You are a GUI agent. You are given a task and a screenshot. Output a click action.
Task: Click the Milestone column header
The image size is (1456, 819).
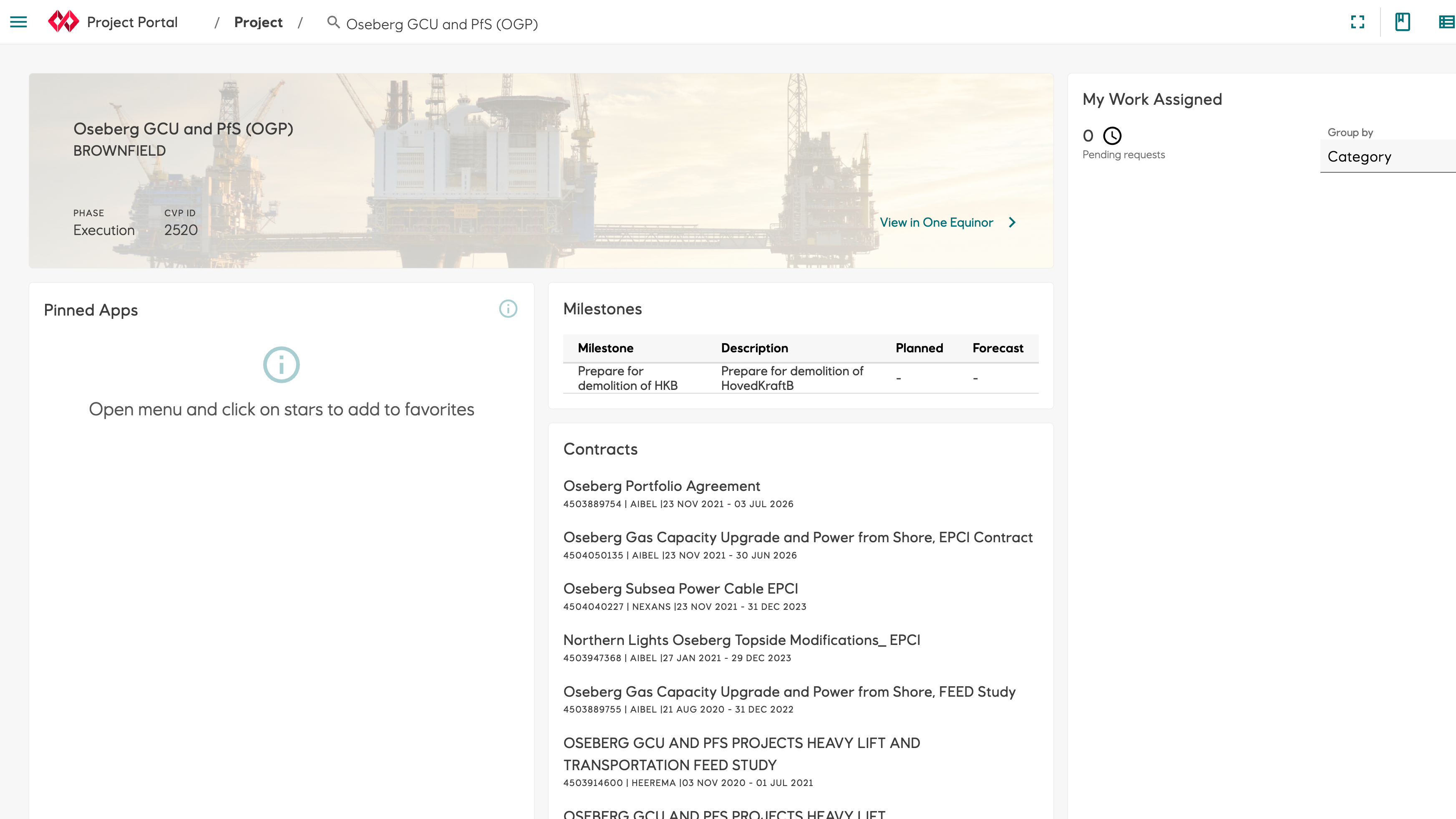coord(605,348)
